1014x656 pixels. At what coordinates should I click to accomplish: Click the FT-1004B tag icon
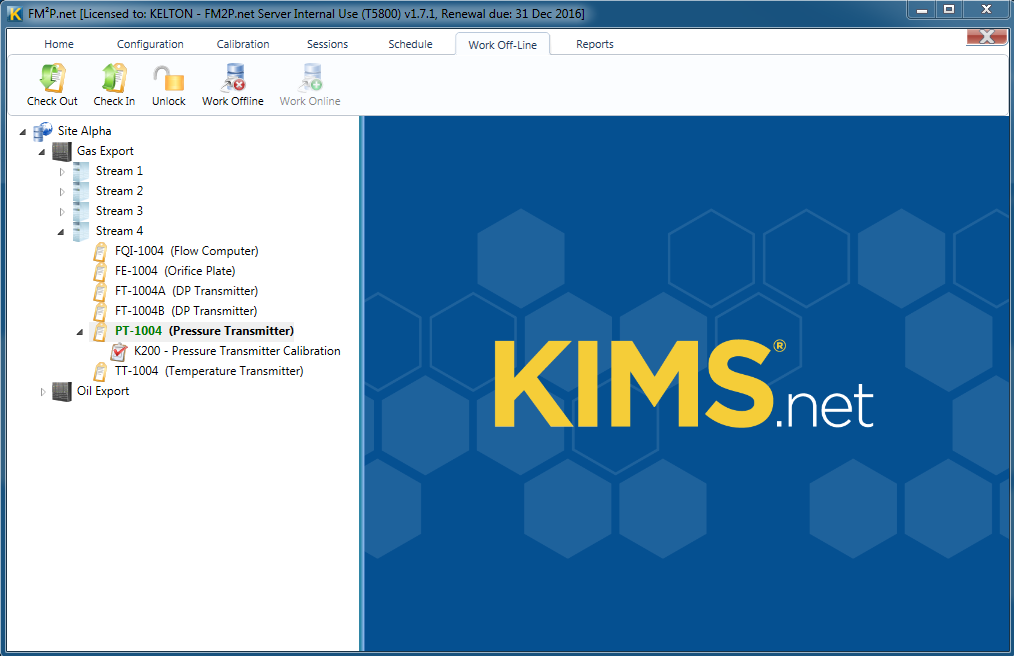tap(100, 312)
